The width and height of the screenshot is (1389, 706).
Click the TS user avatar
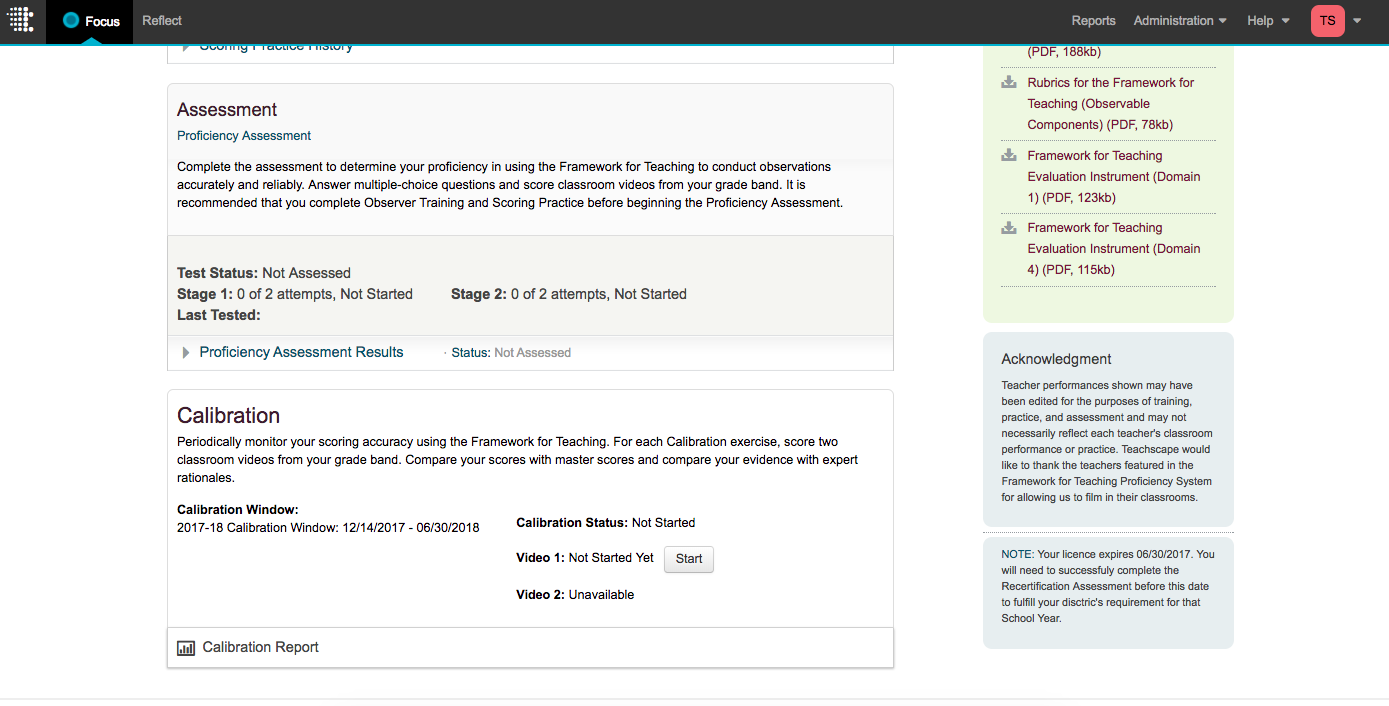(1327, 21)
